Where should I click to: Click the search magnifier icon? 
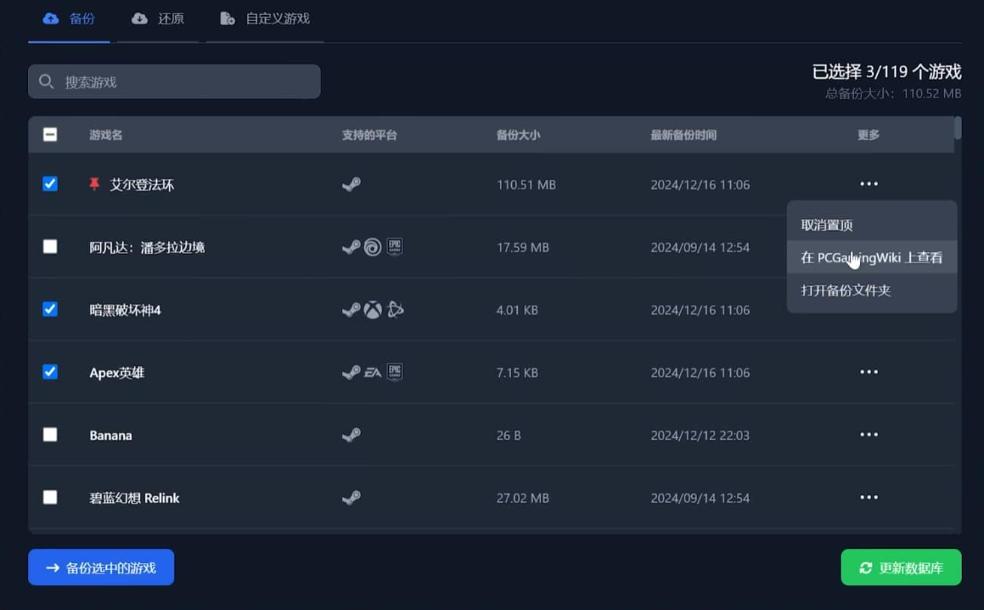click(46, 82)
